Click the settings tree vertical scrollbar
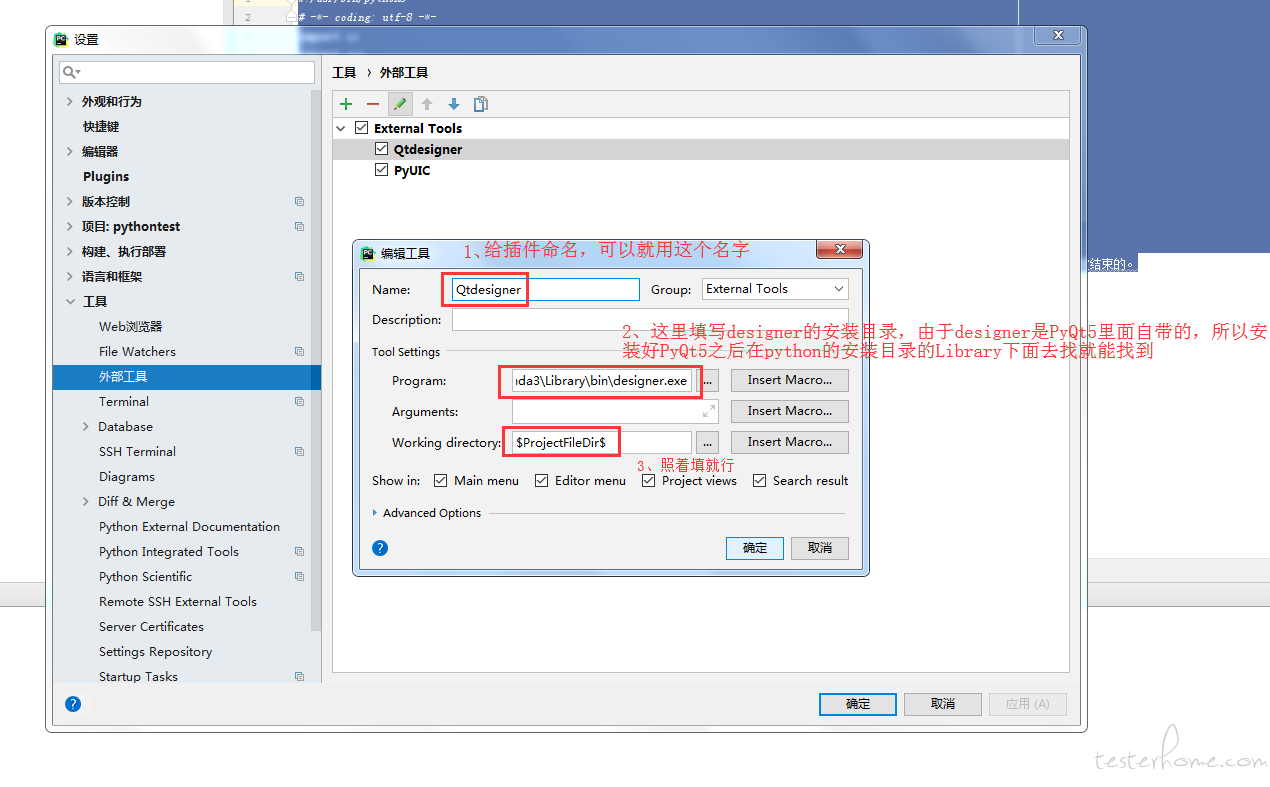 click(x=316, y=360)
